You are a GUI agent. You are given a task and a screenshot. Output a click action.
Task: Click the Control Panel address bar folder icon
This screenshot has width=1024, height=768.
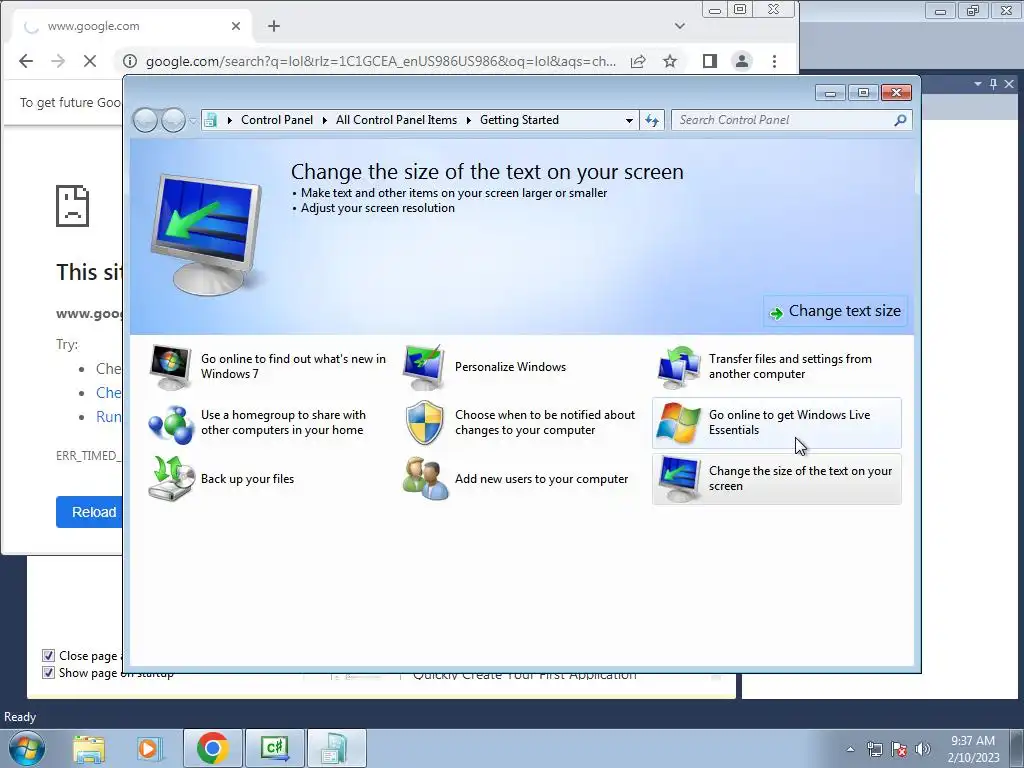210,120
